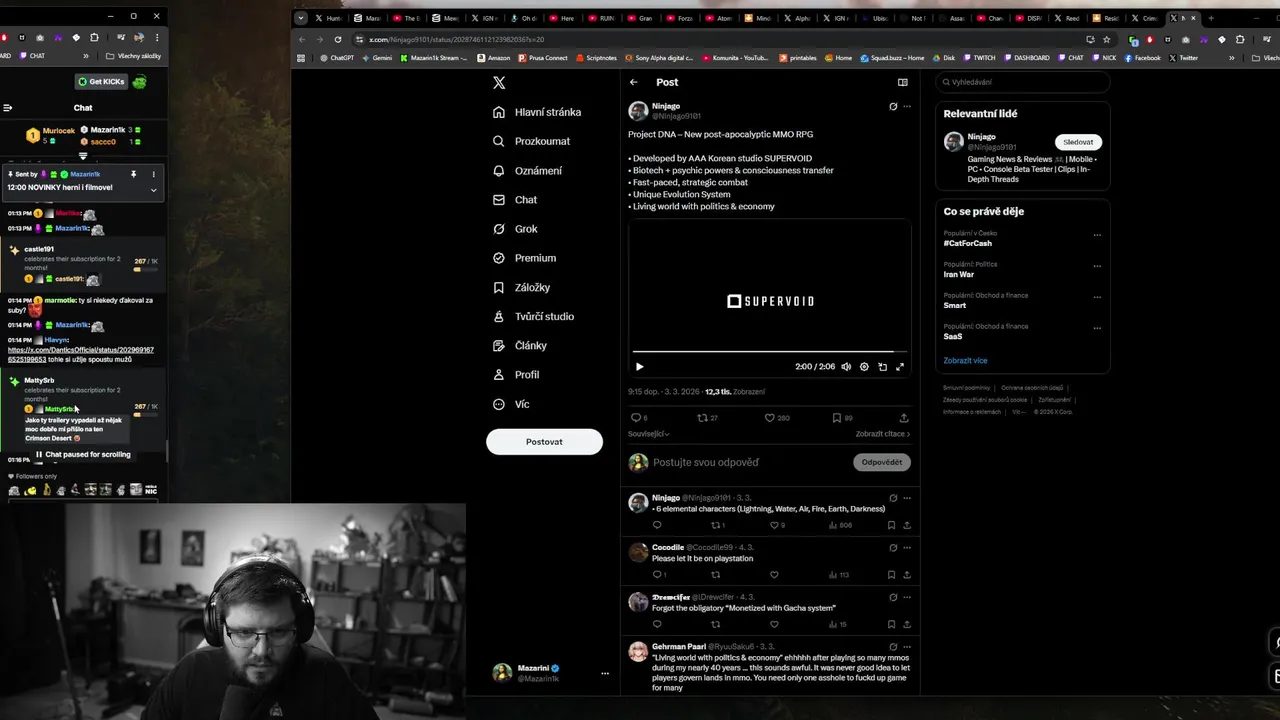Image resolution: width=1280 pixels, height=720 pixels.
Task: Open Grok explain icon on Ninjago post
Action: click(893, 106)
